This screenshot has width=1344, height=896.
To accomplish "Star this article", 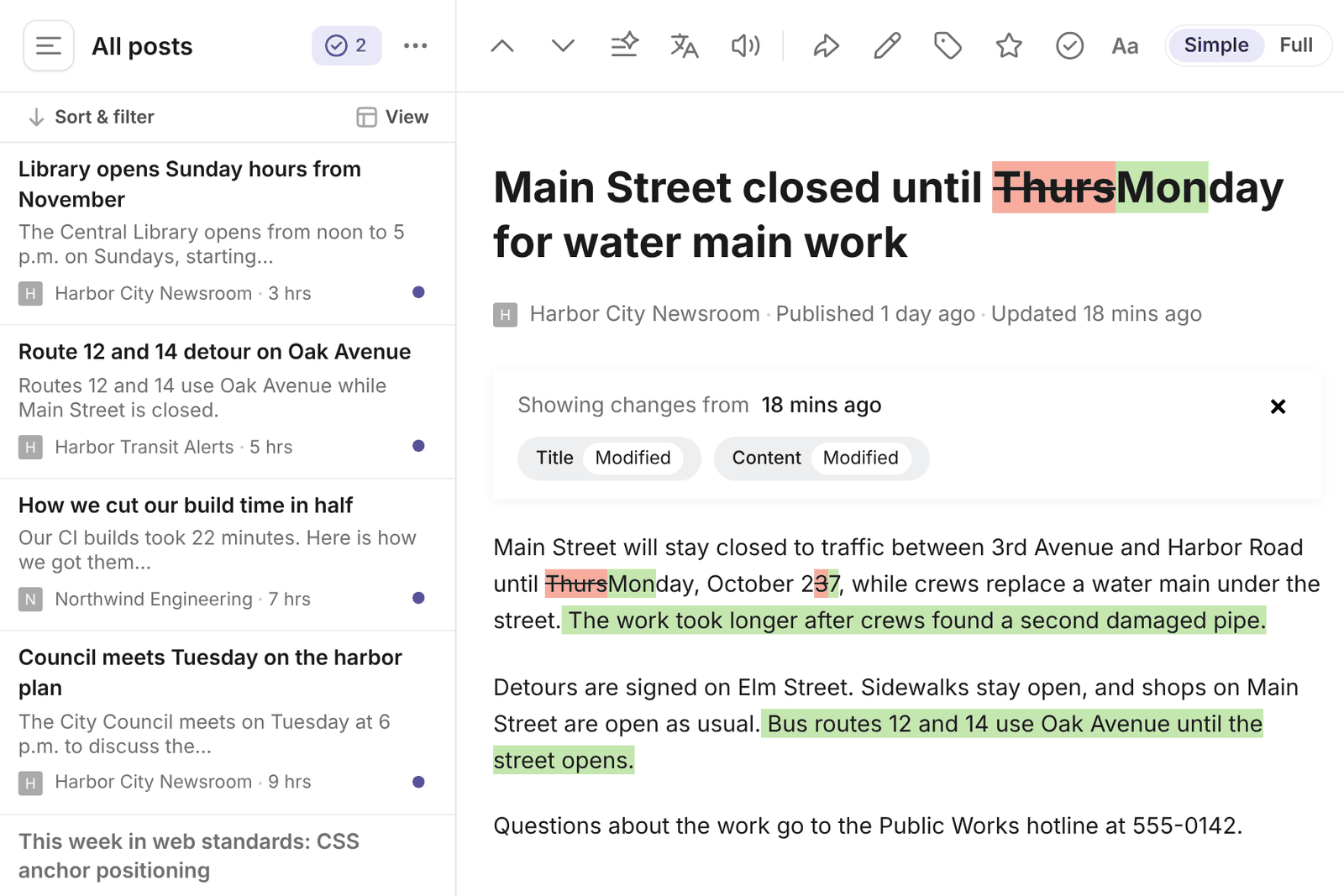I will click(x=1009, y=45).
